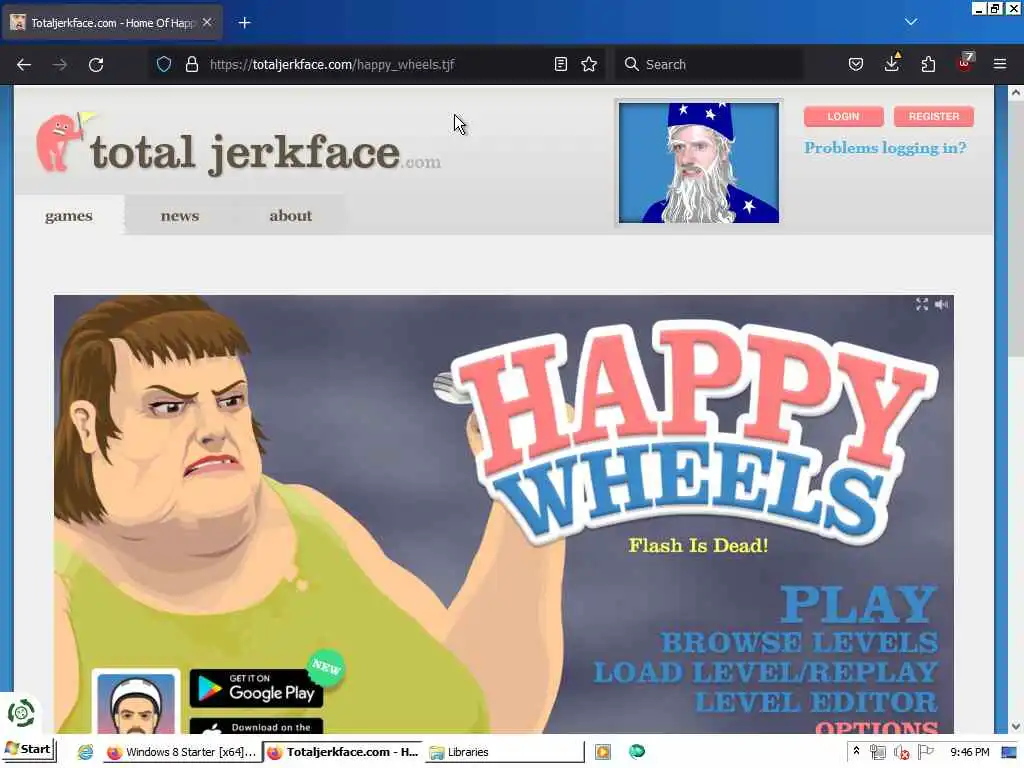Screen dimensions: 1024x768
Task: Start the game with PLAY
Action: coord(859,604)
